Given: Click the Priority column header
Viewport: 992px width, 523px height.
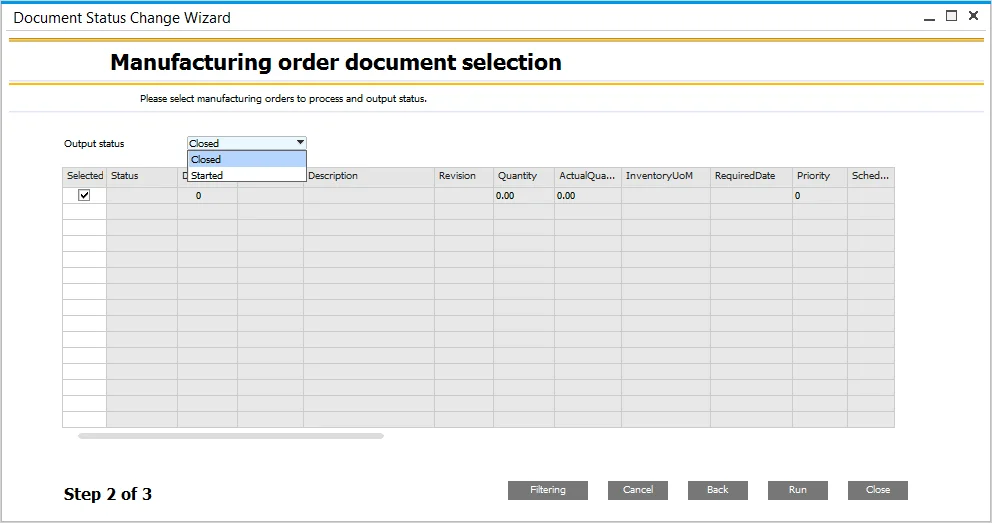Looking at the screenshot, I should pos(819,176).
